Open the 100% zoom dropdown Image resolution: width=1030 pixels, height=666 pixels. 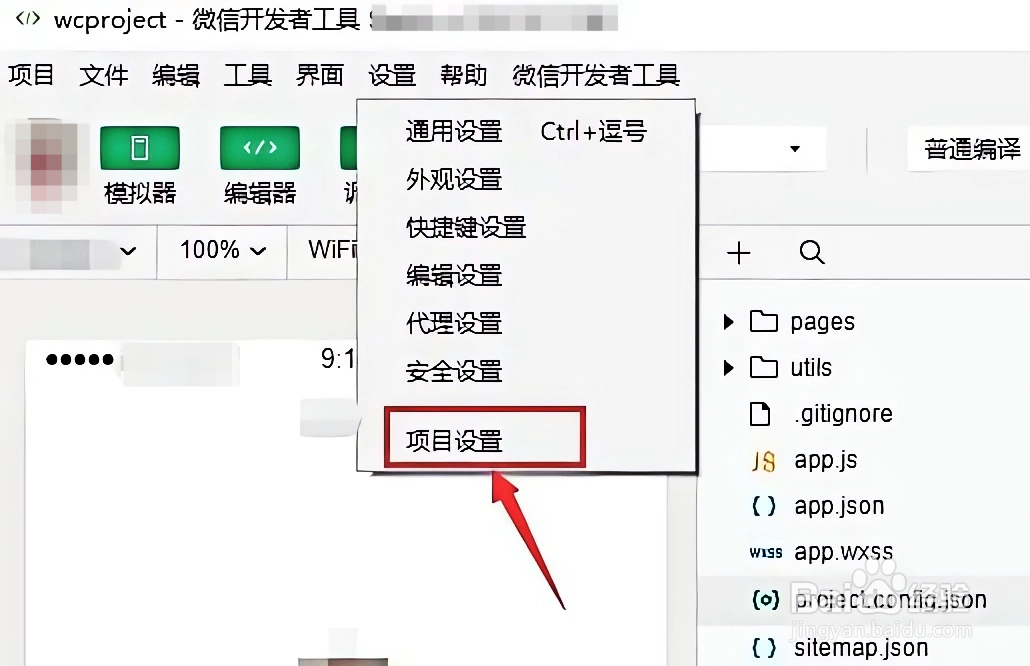223,250
